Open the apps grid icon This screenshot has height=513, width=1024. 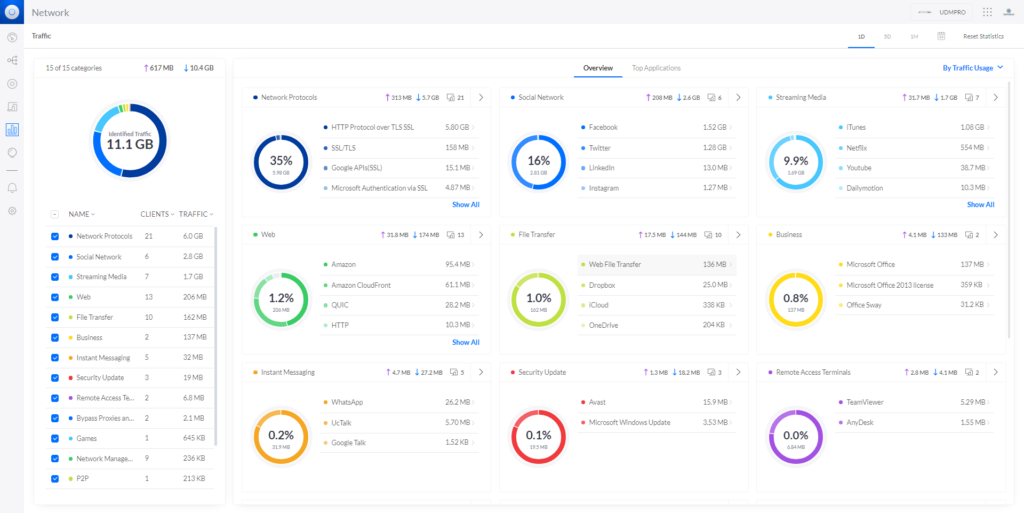(x=987, y=12)
